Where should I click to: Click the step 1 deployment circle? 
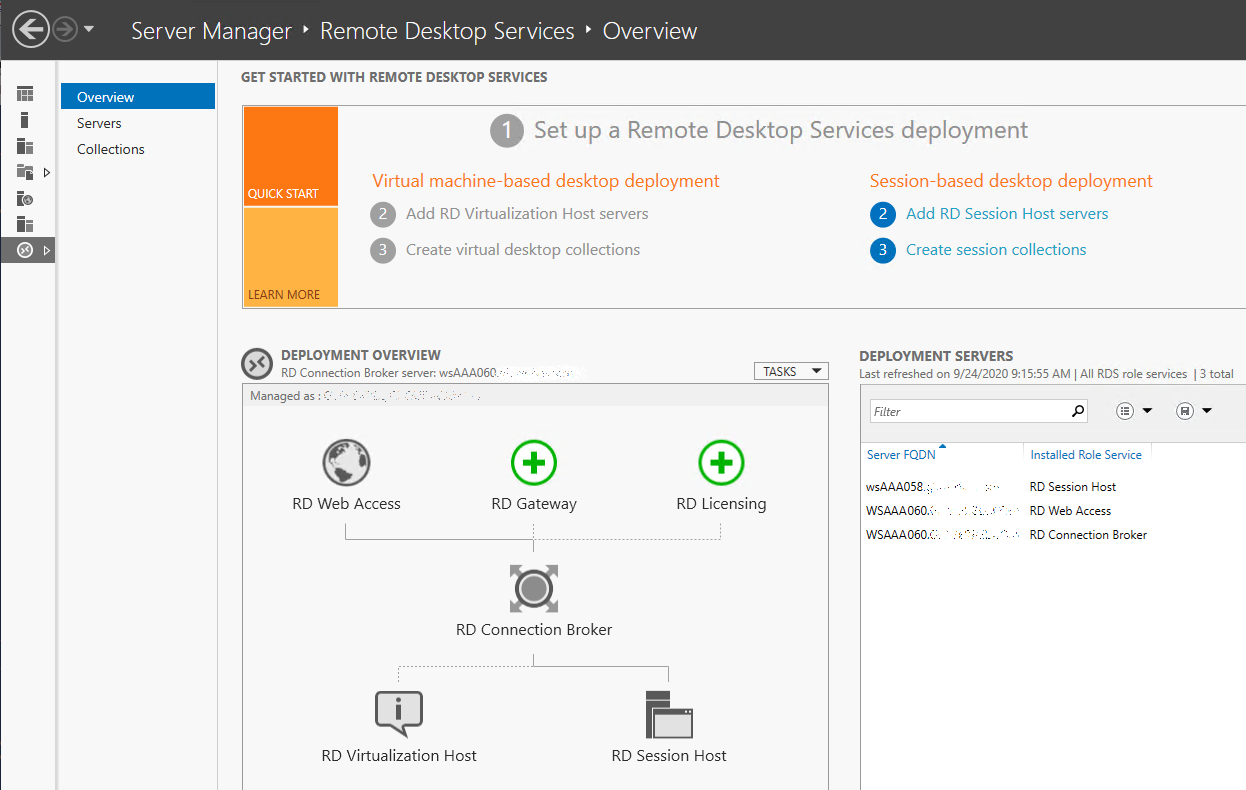click(507, 131)
